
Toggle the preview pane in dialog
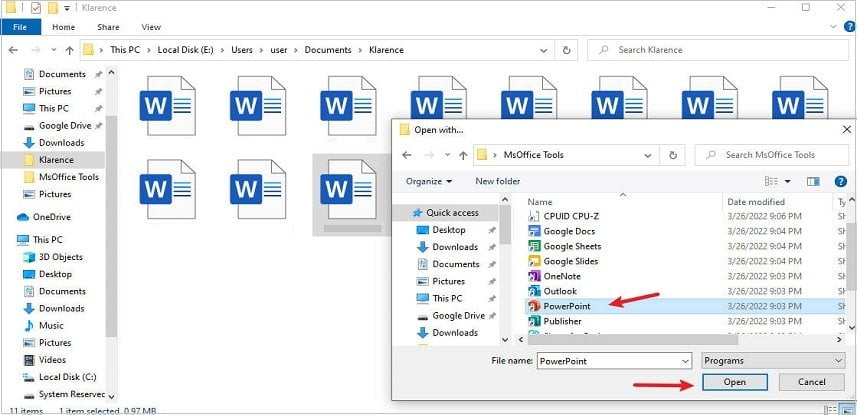click(813, 182)
